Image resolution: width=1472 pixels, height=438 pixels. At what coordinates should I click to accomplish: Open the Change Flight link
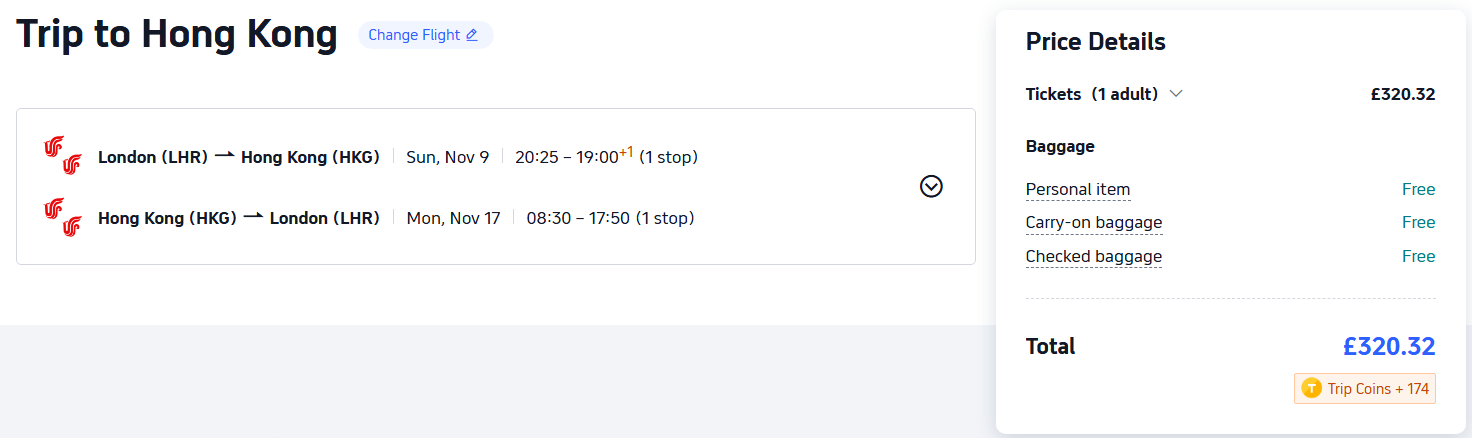[x=425, y=35]
